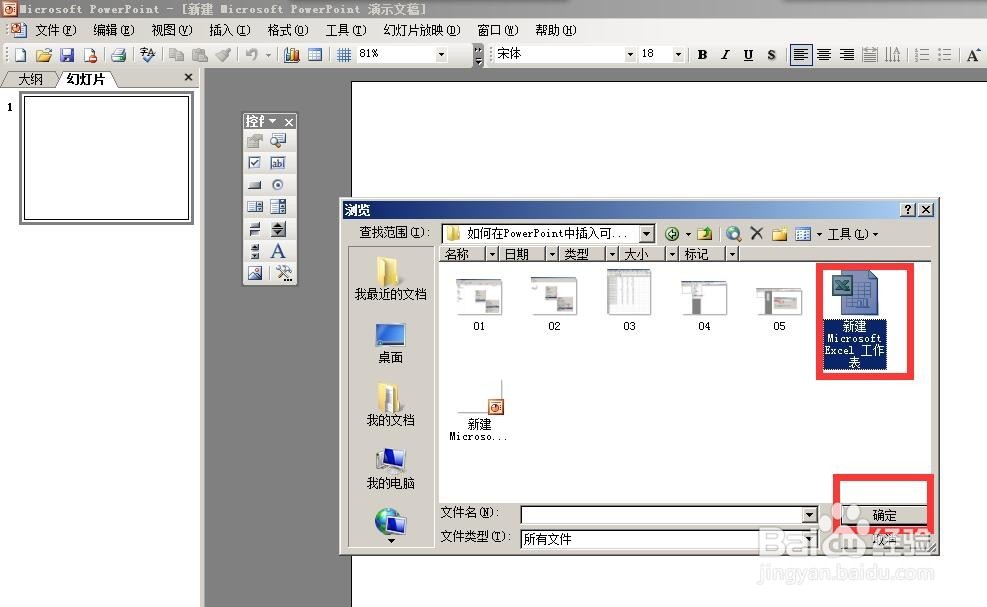The image size is (987, 607).
Task: Go to 我的文档 My Documents
Action: click(390, 406)
